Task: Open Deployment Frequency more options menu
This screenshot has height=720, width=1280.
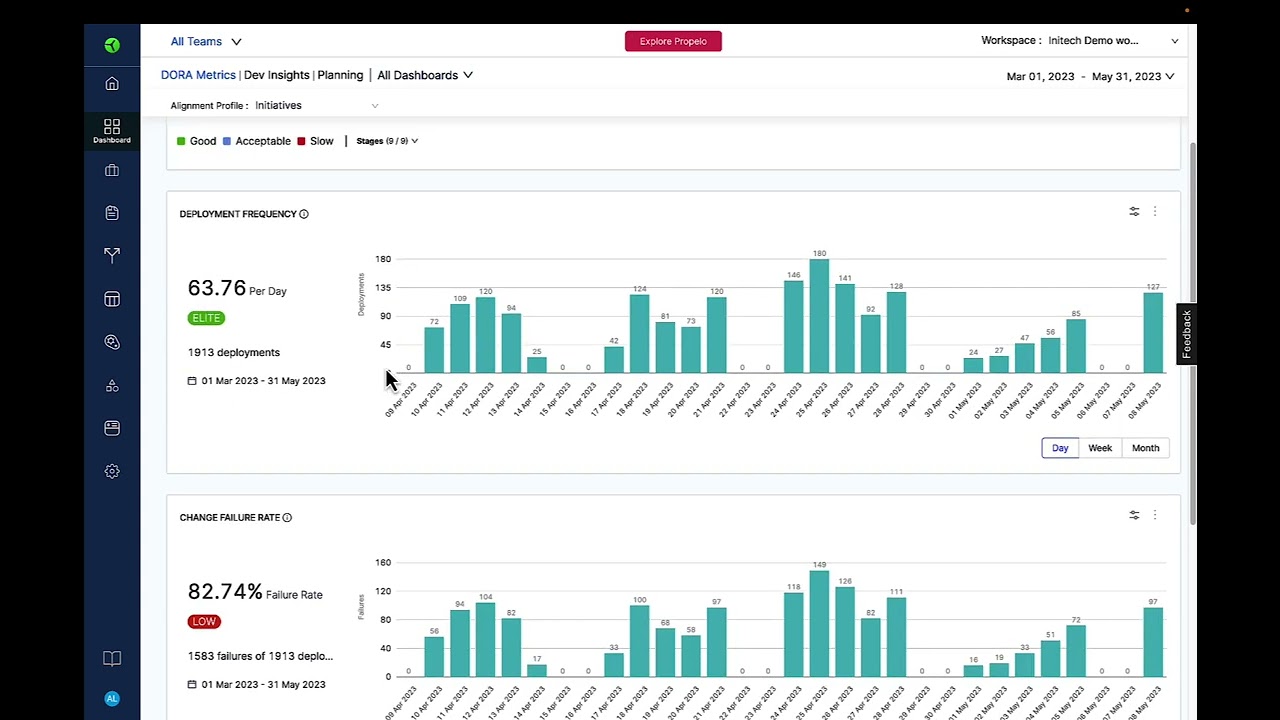Action: (x=1155, y=212)
